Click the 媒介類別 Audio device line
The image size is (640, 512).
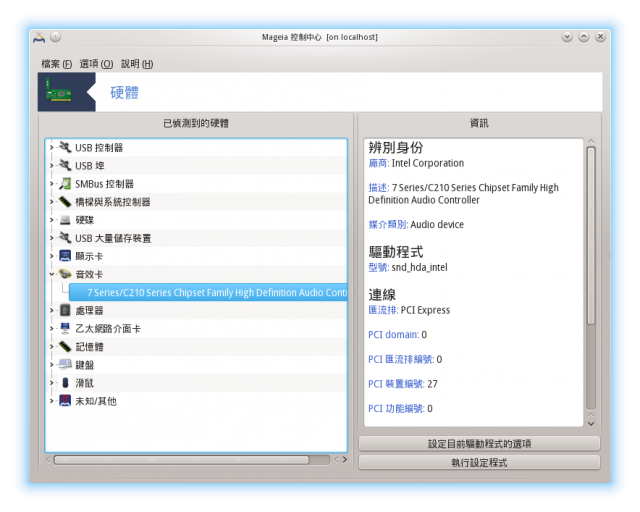coord(416,225)
